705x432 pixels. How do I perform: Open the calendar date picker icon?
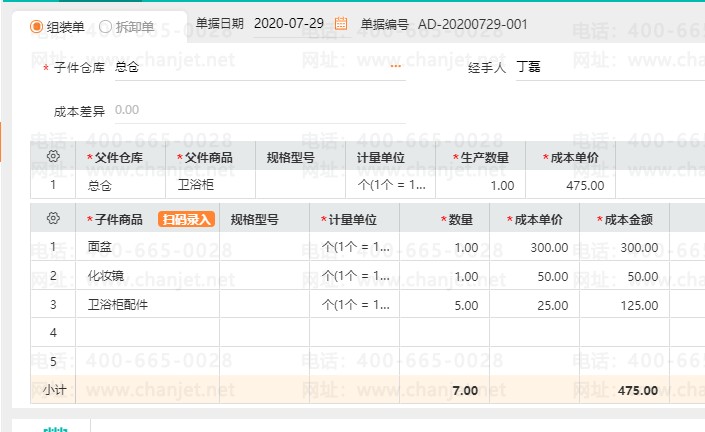(341, 24)
